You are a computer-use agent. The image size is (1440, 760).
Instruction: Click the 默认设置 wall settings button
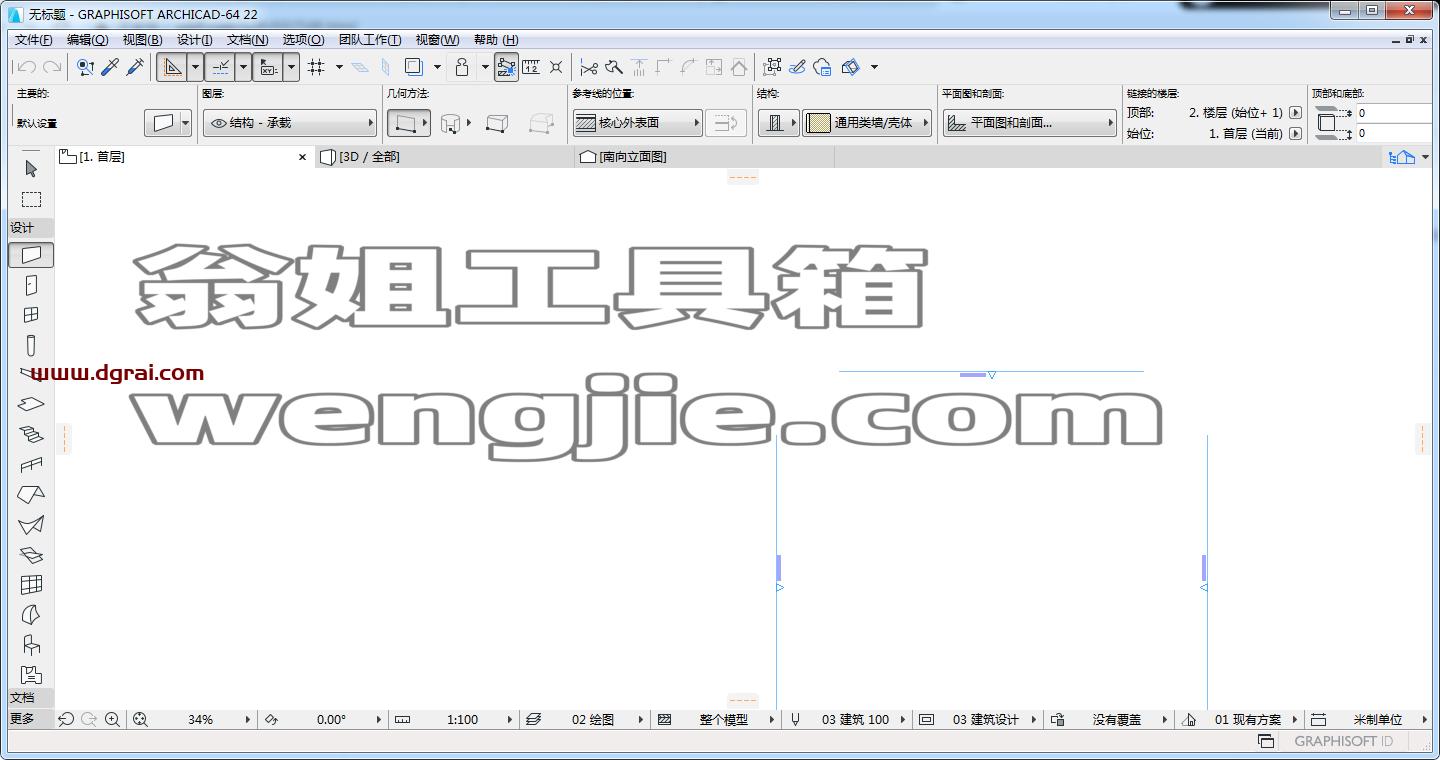click(167, 123)
